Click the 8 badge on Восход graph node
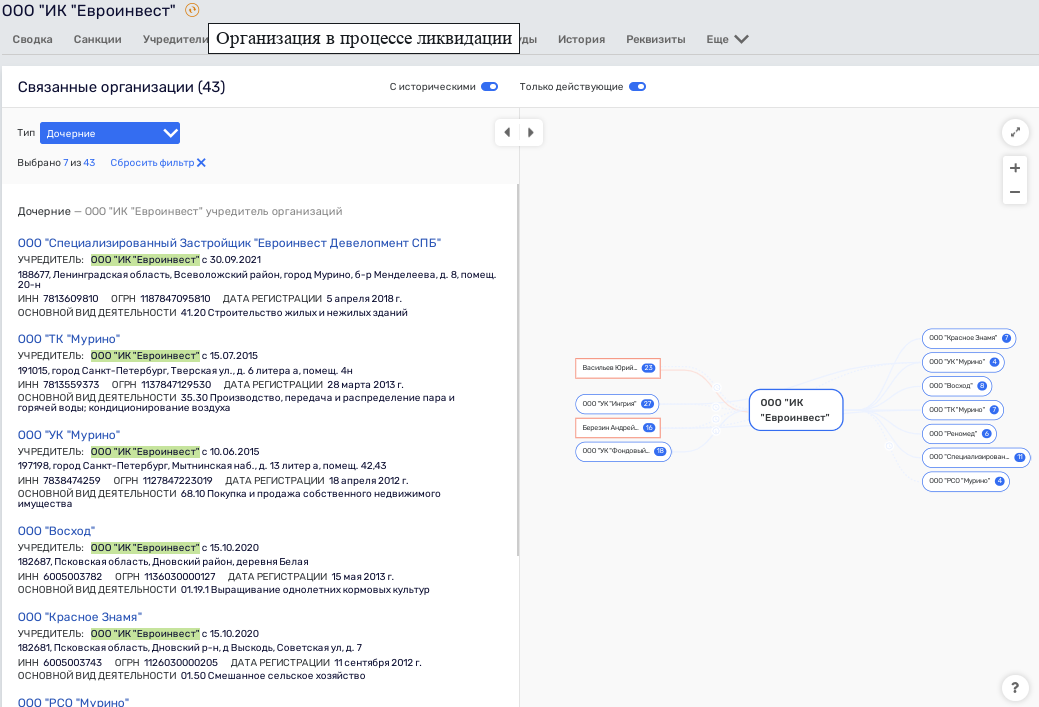1039x707 pixels. [x=982, y=386]
